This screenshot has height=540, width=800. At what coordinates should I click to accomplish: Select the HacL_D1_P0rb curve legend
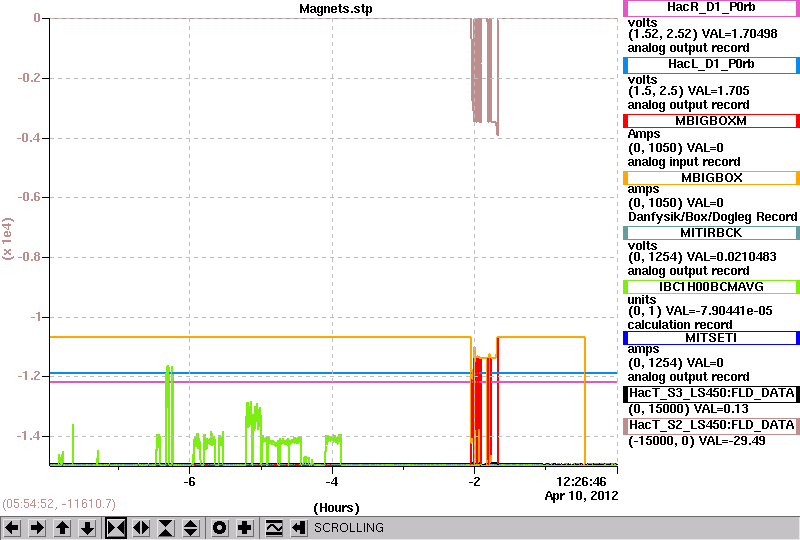(x=711, y=65)
